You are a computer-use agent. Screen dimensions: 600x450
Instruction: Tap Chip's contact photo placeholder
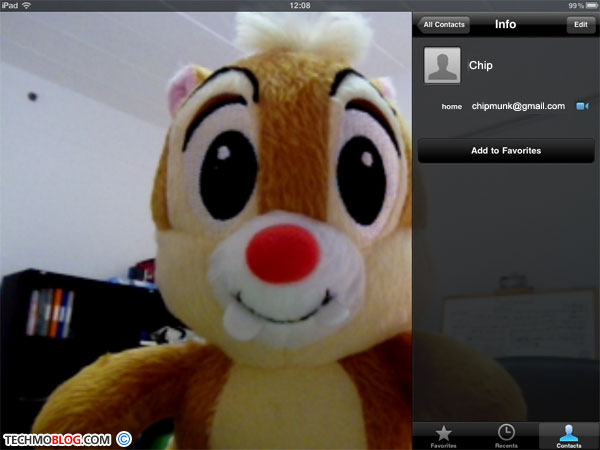[442, 65]
